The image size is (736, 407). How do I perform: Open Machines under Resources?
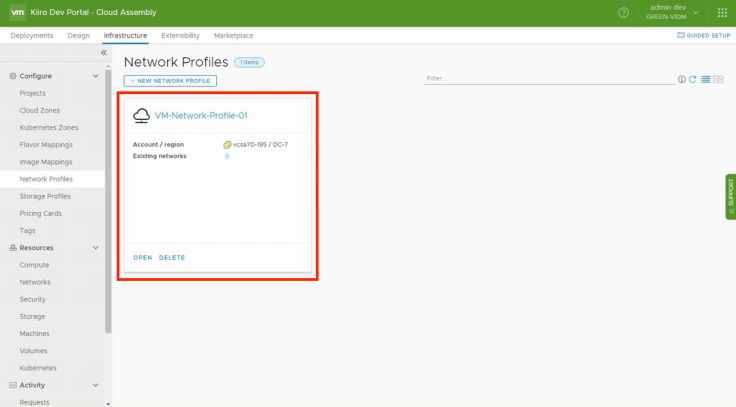(34, 334)
